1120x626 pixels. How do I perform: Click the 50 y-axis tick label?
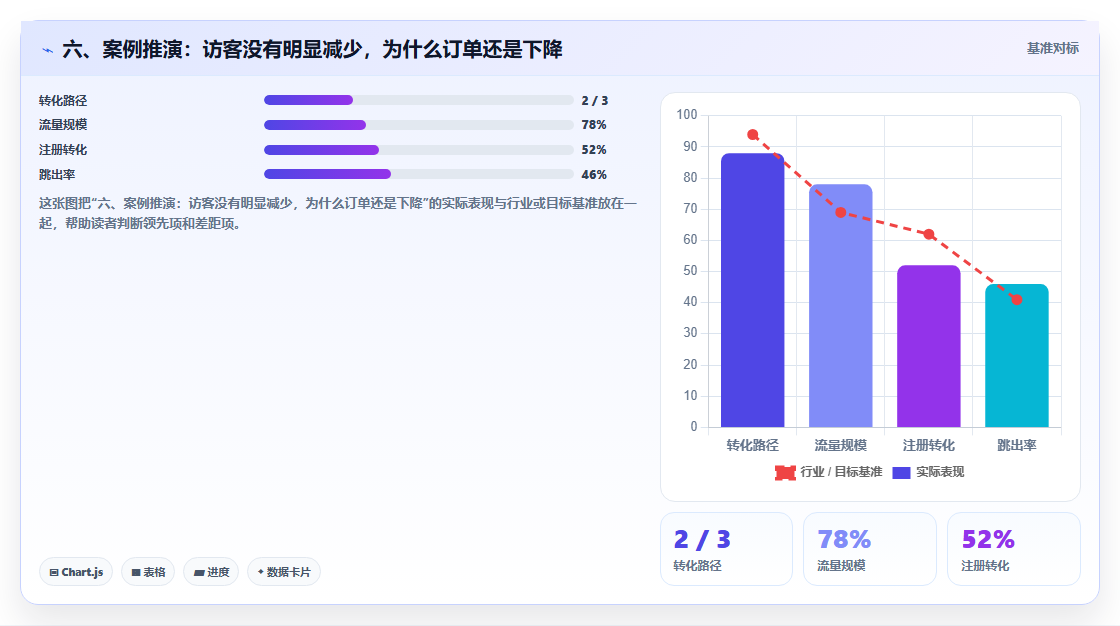tap(690, 271)
